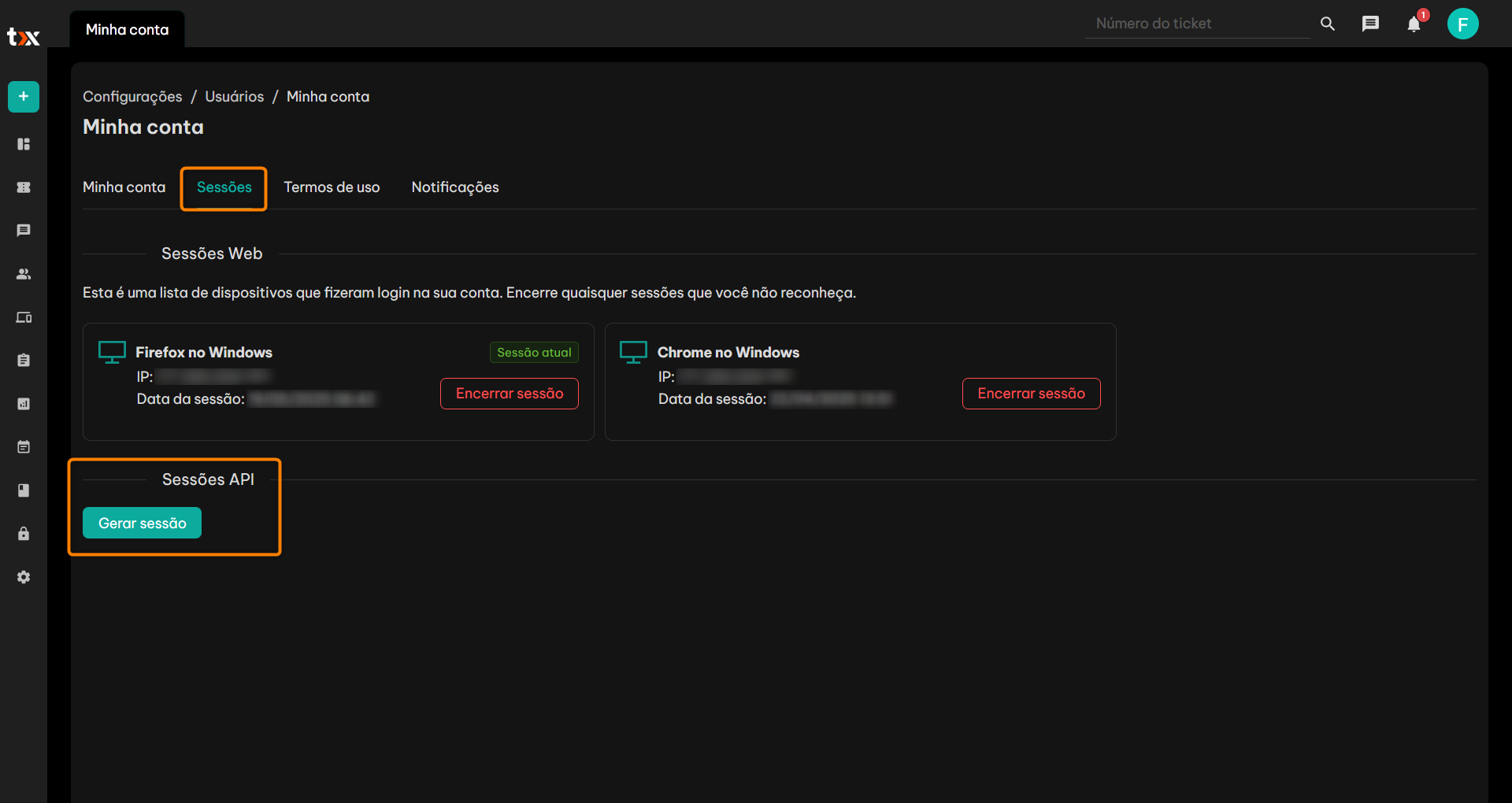Click the Minha conta page heading

143,127
